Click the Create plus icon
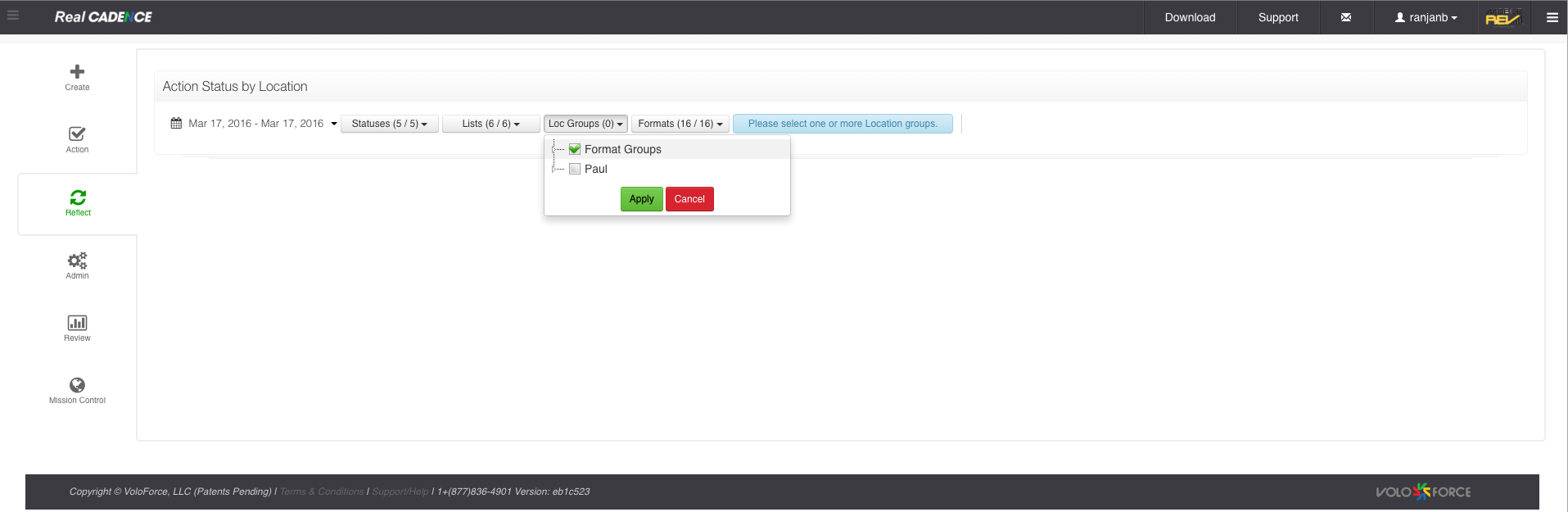Screen dimensions: 1568x512 77,72
